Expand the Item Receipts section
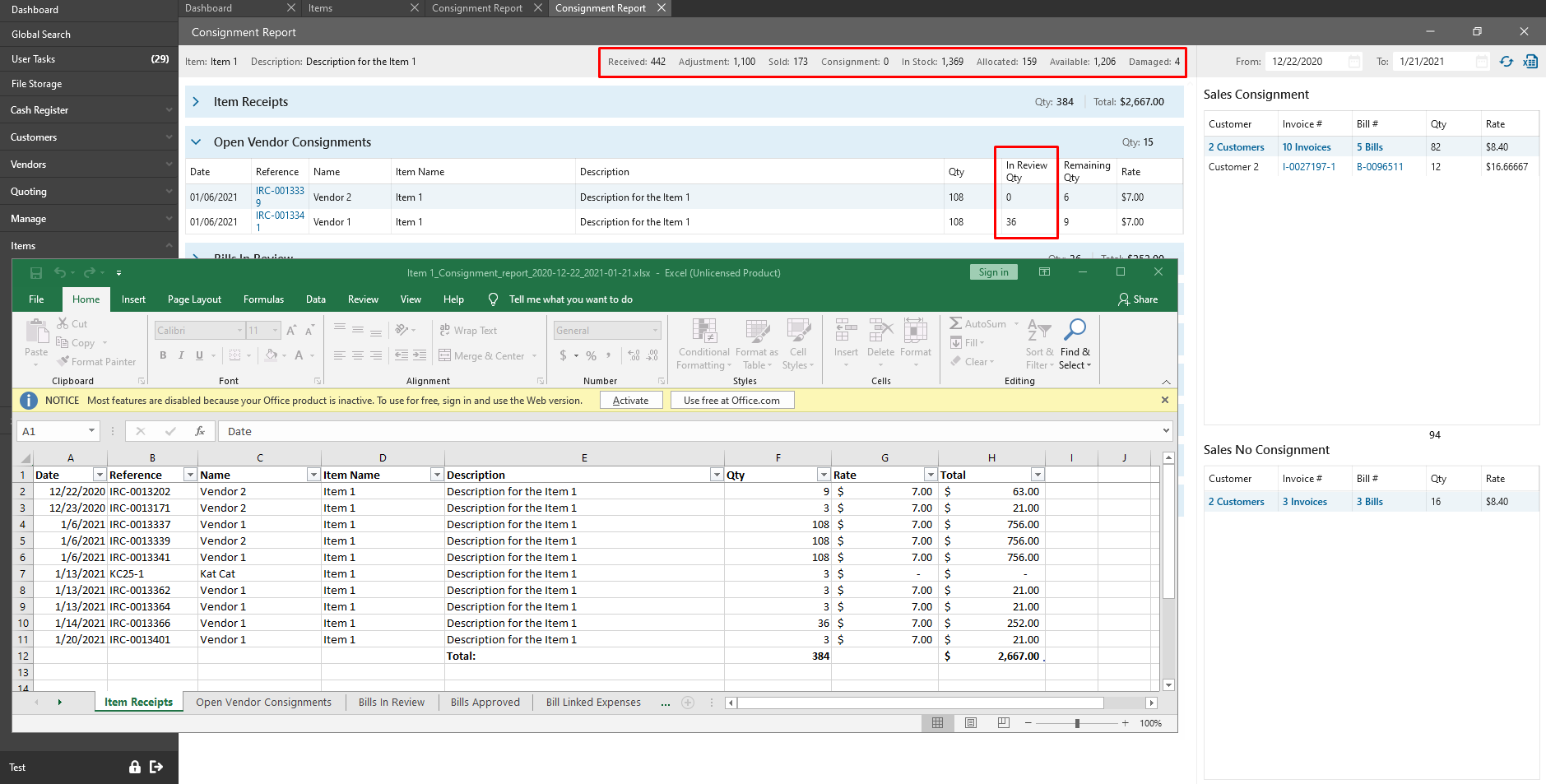 pos(196,102)
